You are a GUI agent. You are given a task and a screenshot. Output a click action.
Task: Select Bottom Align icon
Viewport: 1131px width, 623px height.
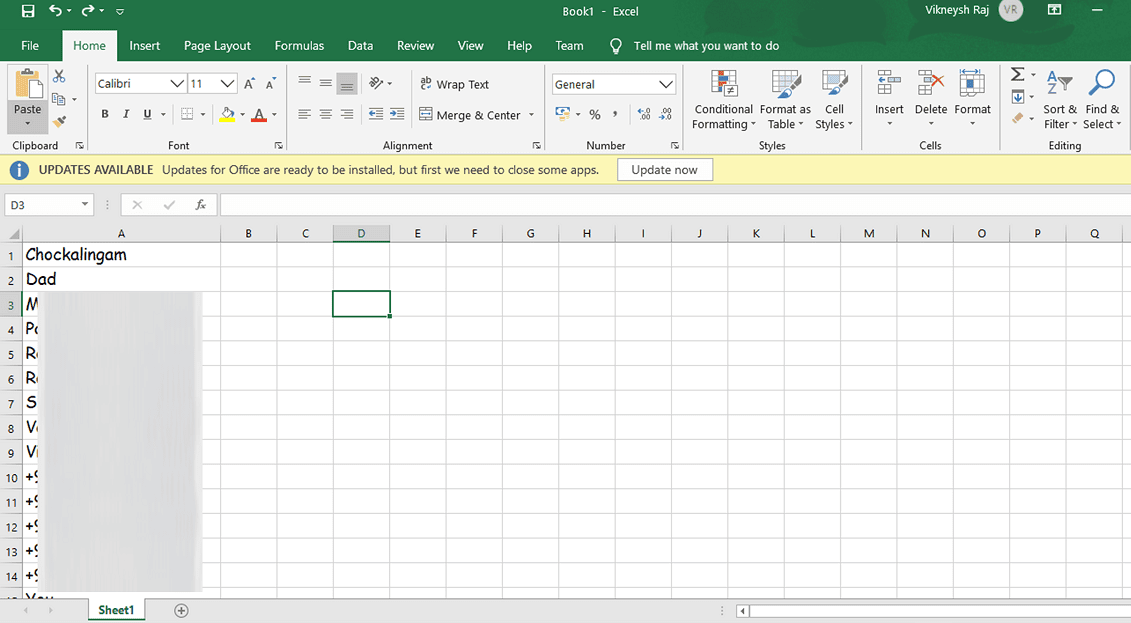click(x=347, y=84)
